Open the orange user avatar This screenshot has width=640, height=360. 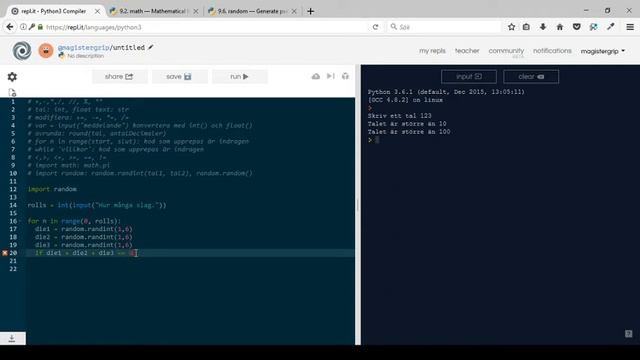(46, 51)
